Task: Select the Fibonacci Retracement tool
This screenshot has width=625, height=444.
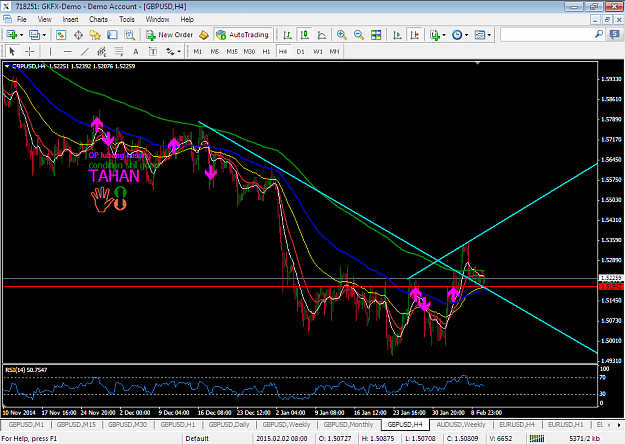Action: tap(119, 51)
